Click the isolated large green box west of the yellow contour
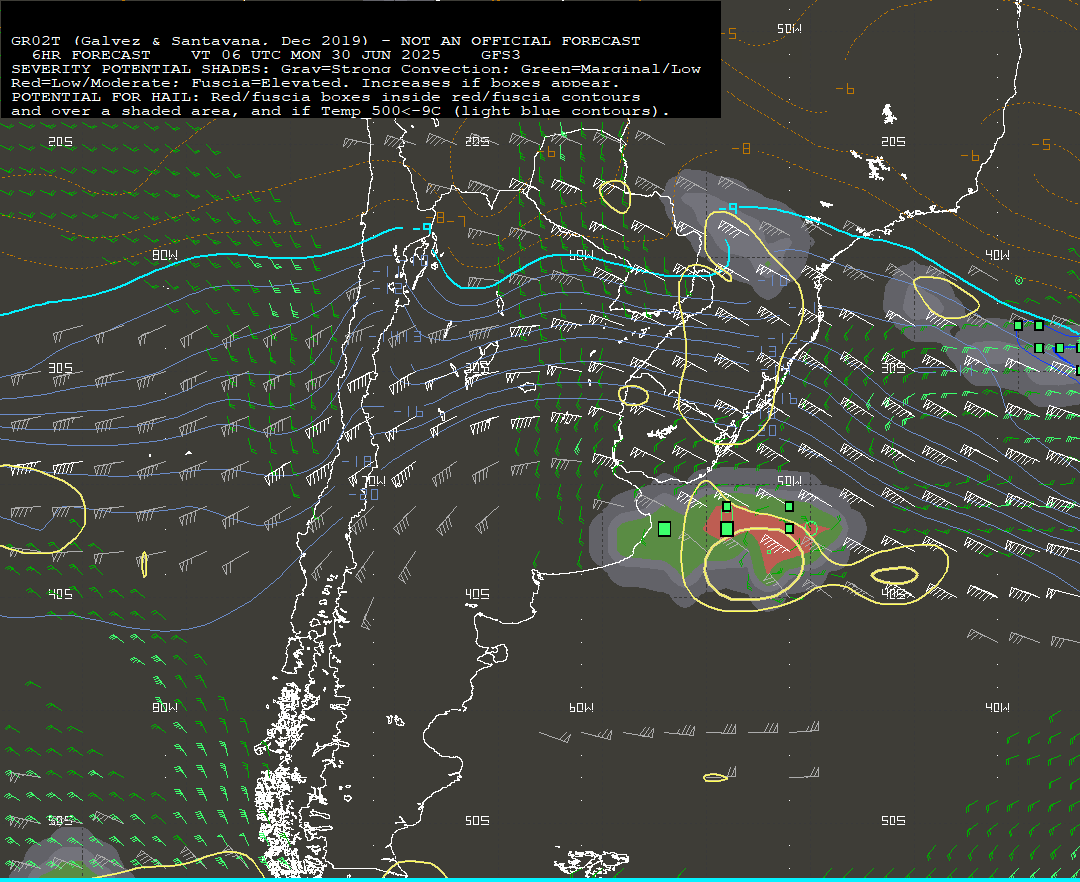The height and width of the screenshot is (882, 1080). (665, 529)
